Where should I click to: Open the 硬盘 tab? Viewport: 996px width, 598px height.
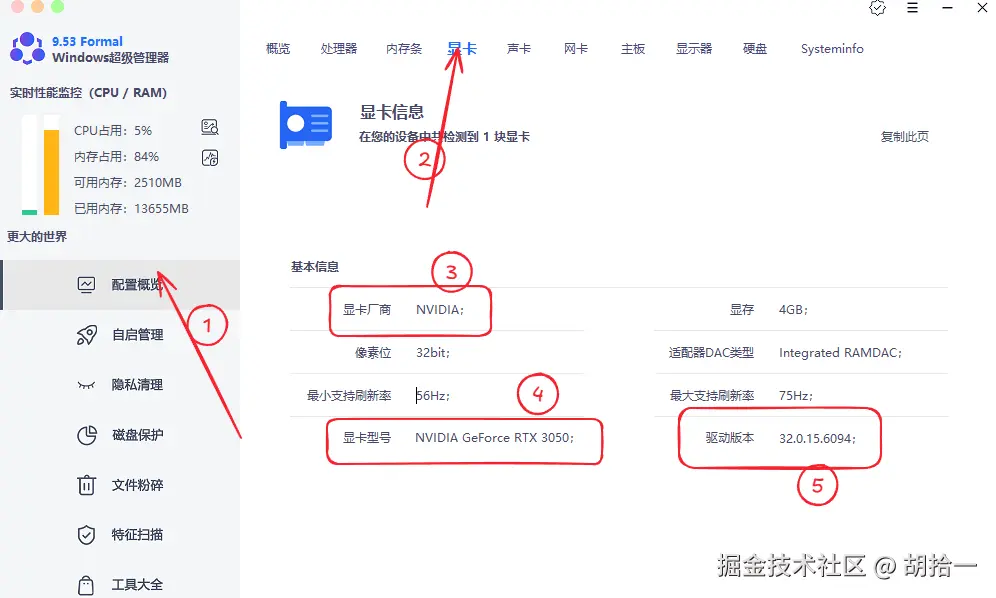[755, 49]
